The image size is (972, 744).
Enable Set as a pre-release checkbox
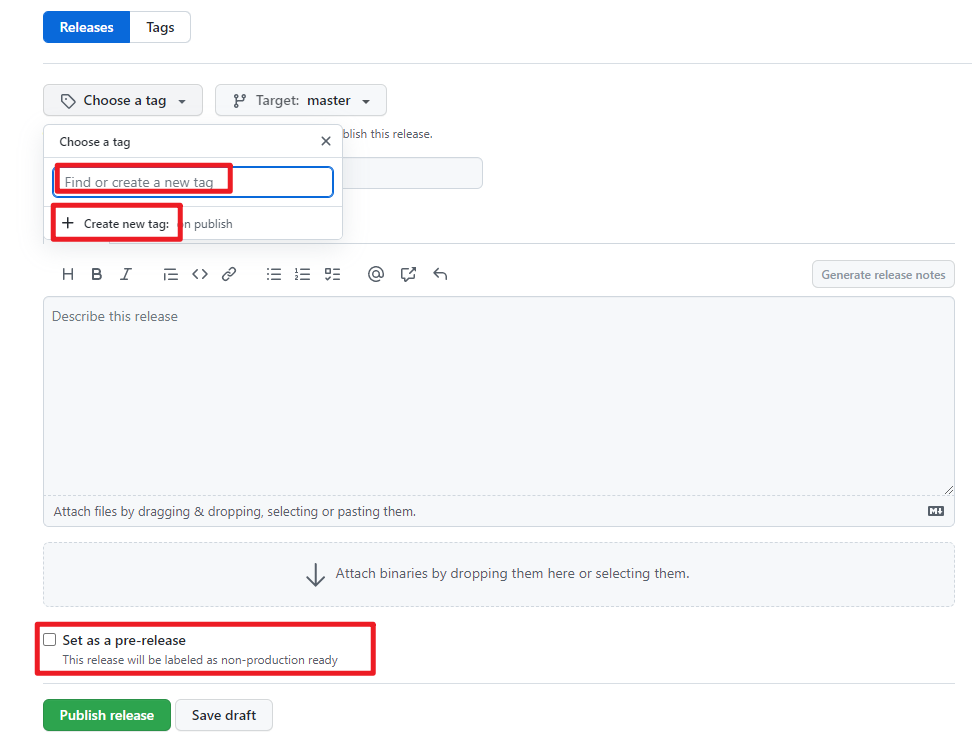50,640
